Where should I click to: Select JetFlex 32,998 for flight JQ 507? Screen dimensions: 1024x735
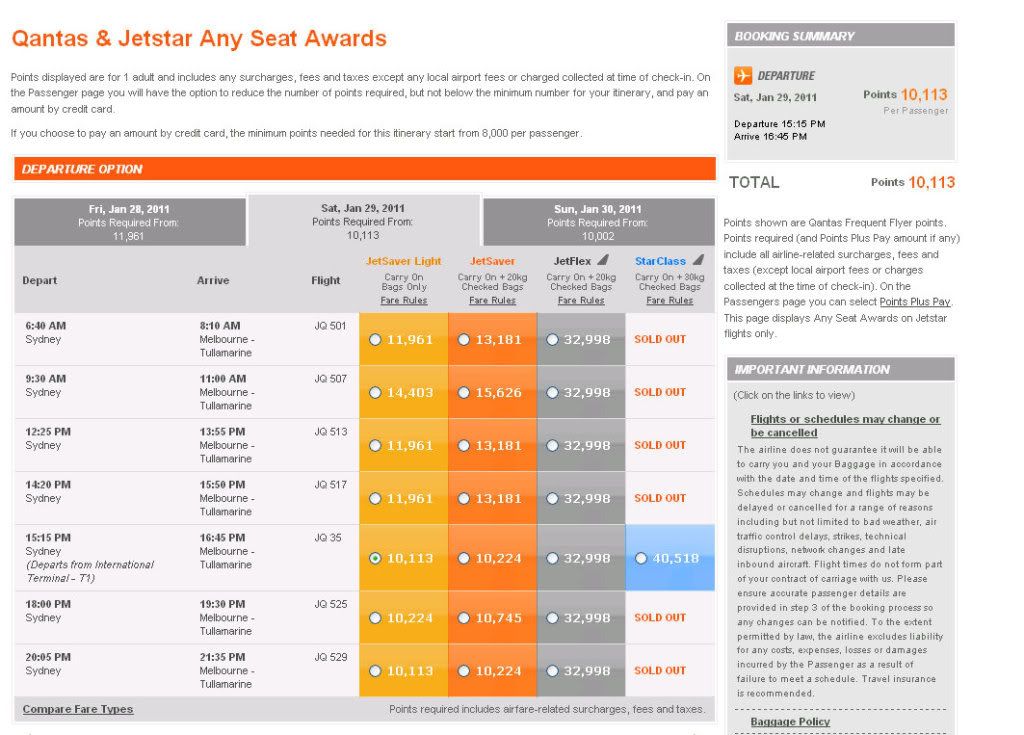552,393
